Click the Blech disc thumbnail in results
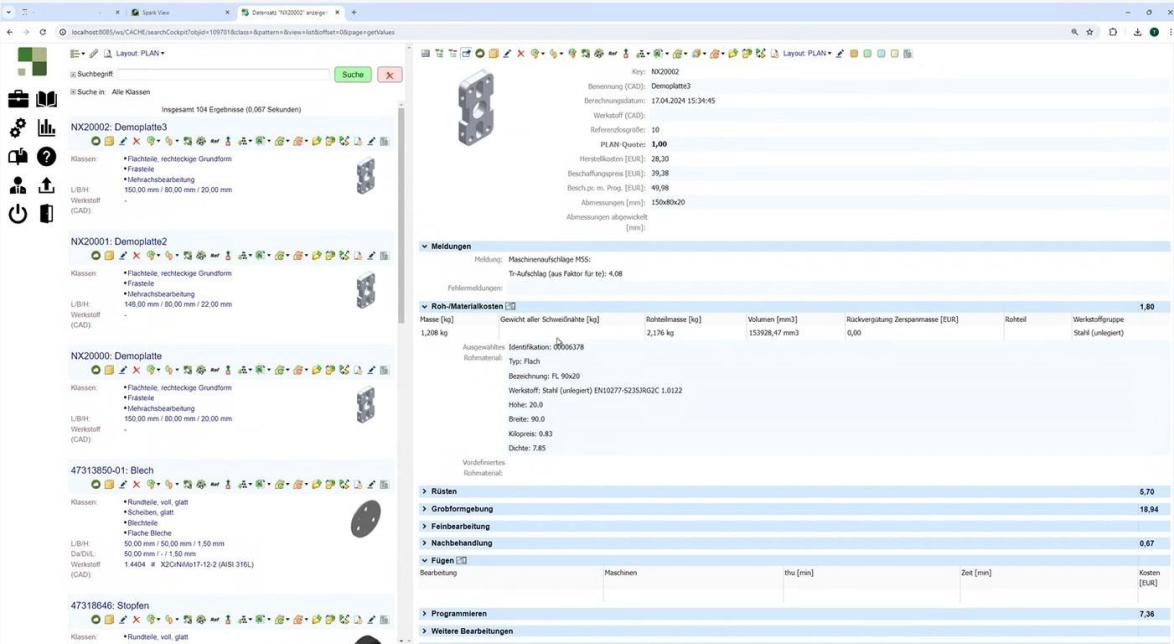1174x644 pixels. [x=365, y=517]
